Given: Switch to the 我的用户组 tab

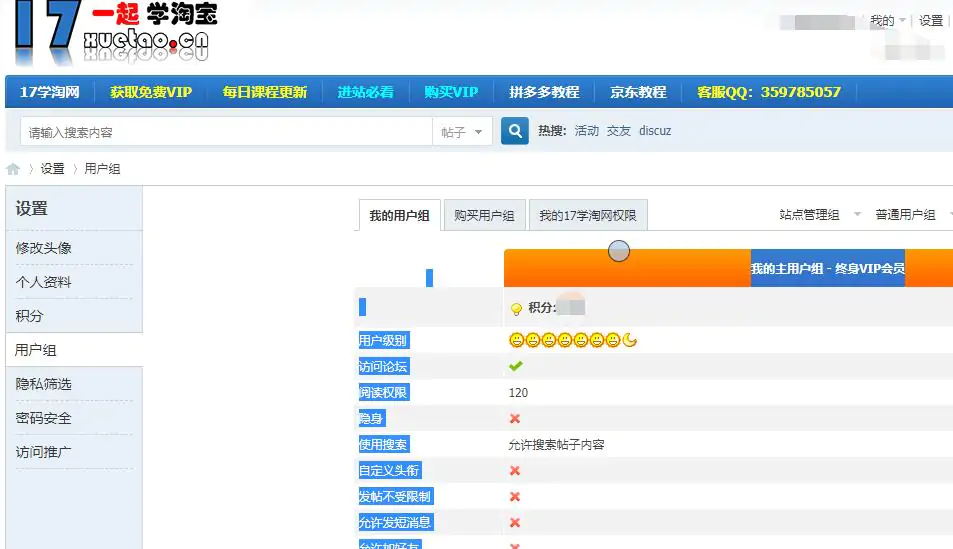Looking at the screenshot, I should [x=399, y=215].
